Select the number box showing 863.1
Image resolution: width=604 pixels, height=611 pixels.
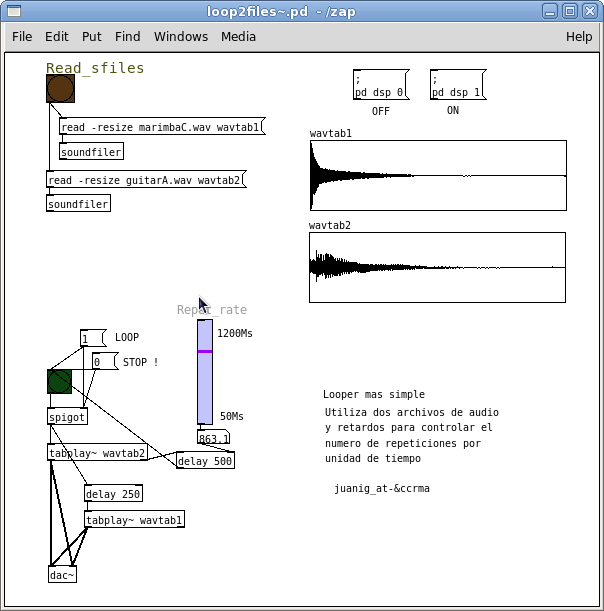point(213,438)
